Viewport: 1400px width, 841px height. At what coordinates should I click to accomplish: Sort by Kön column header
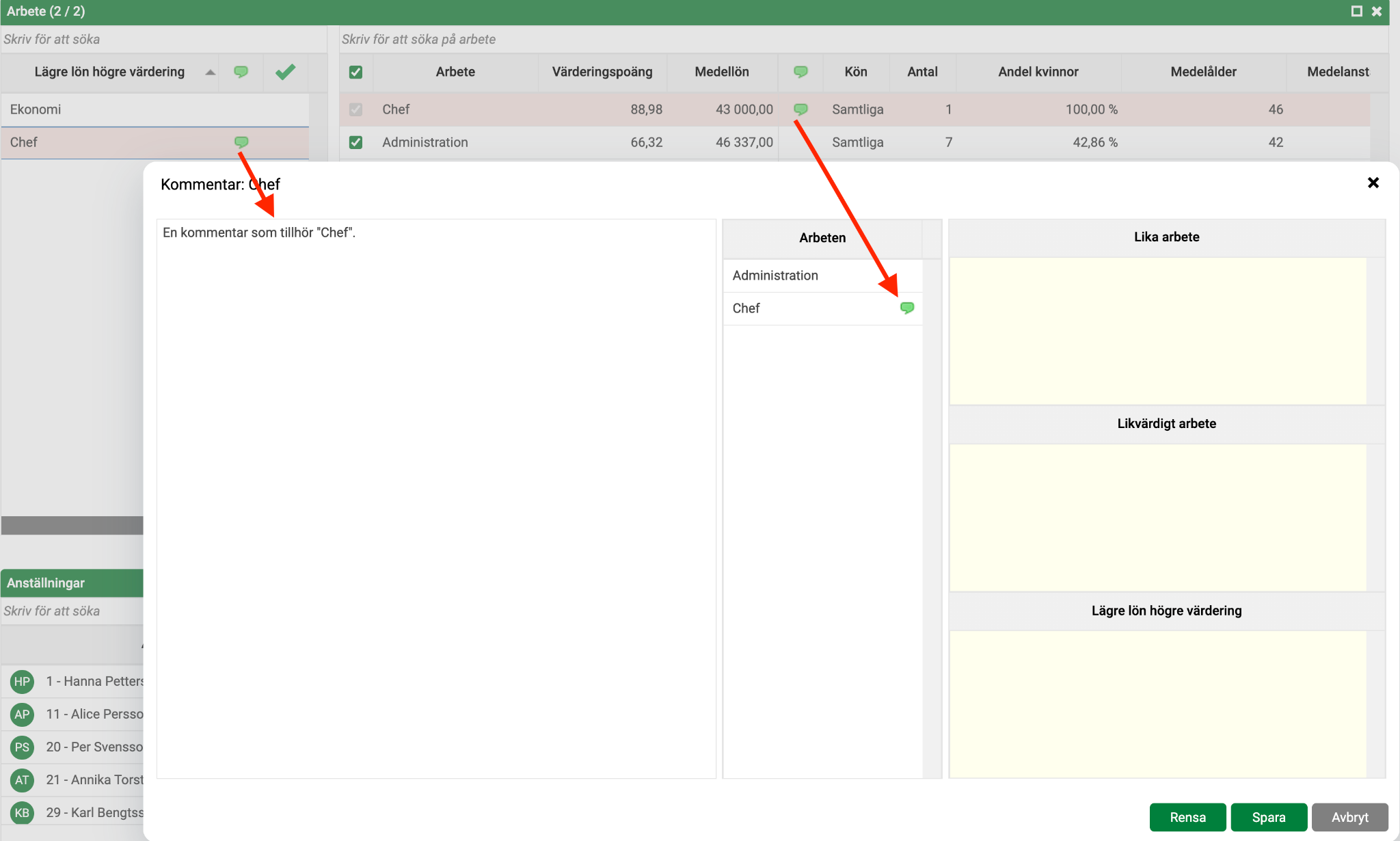[856, 72]
